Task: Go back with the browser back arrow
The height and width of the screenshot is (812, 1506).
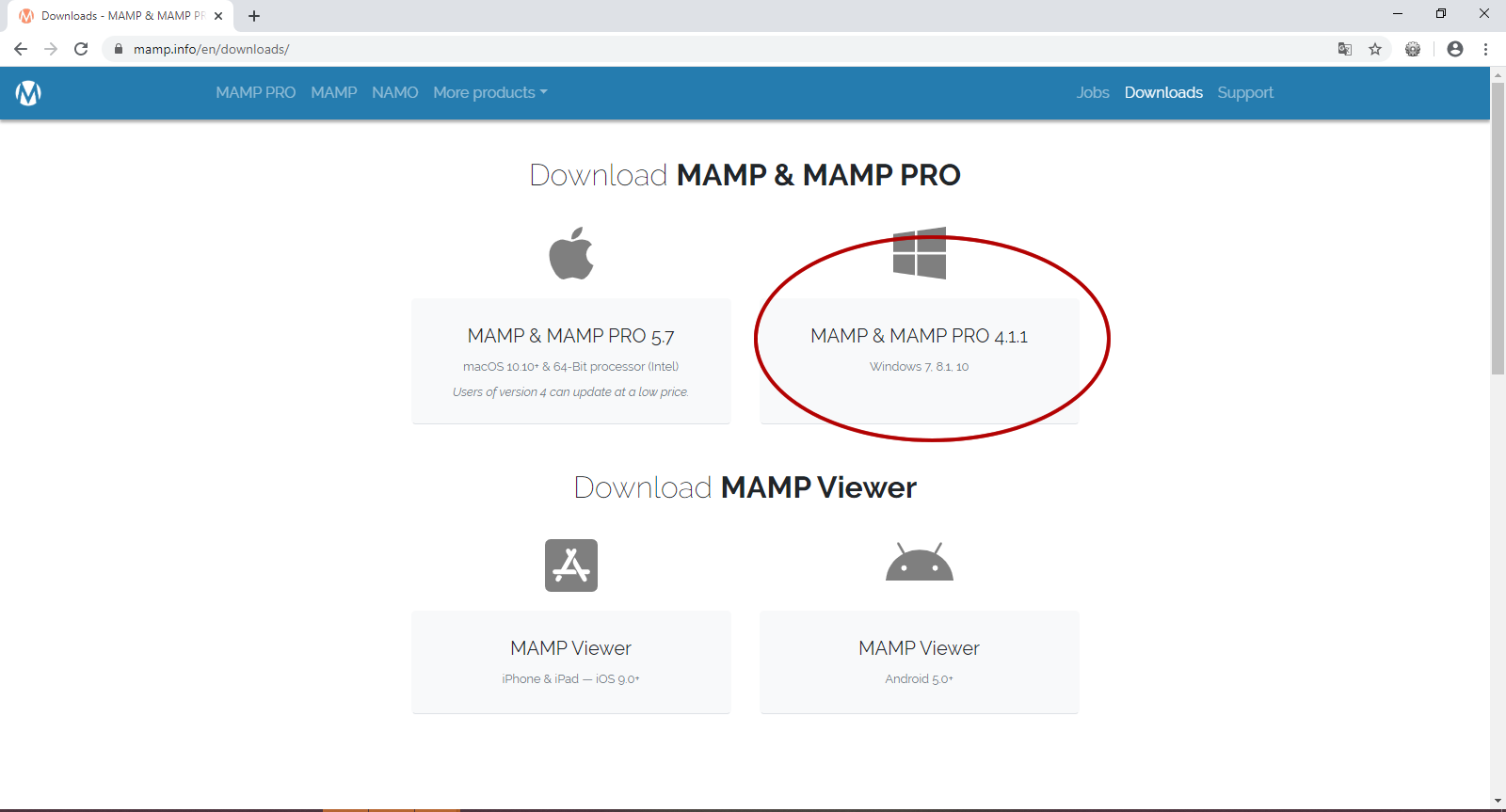Action: [21, 49]
